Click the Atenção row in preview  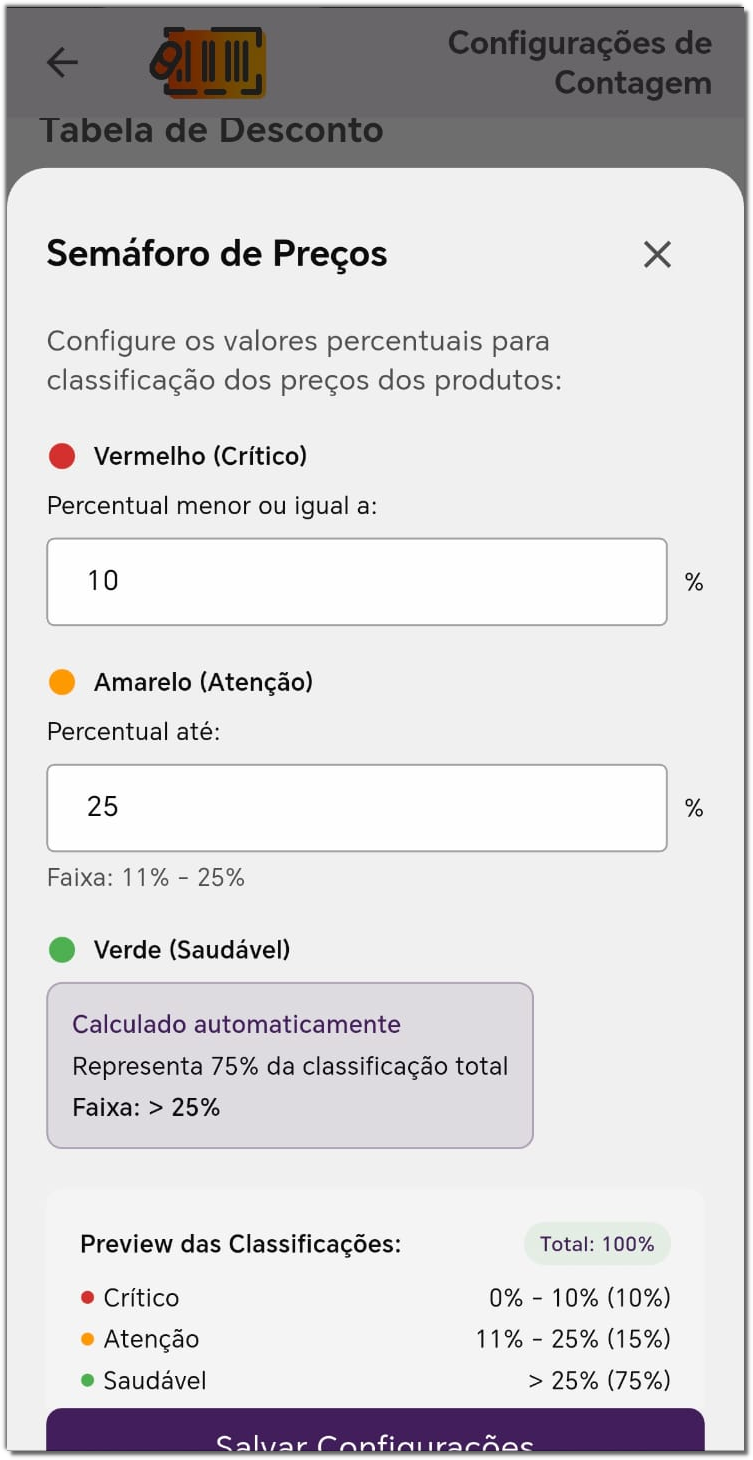[x=375, y=1339]
